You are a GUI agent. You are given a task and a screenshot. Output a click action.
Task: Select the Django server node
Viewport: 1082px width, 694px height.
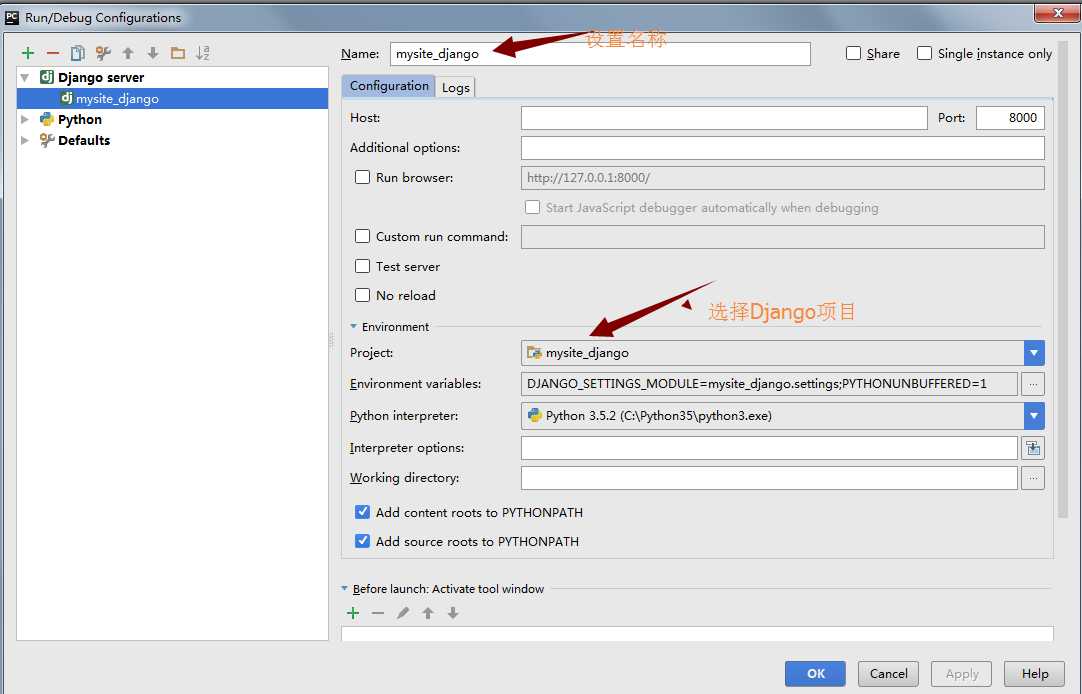click(x=101, y=77)
